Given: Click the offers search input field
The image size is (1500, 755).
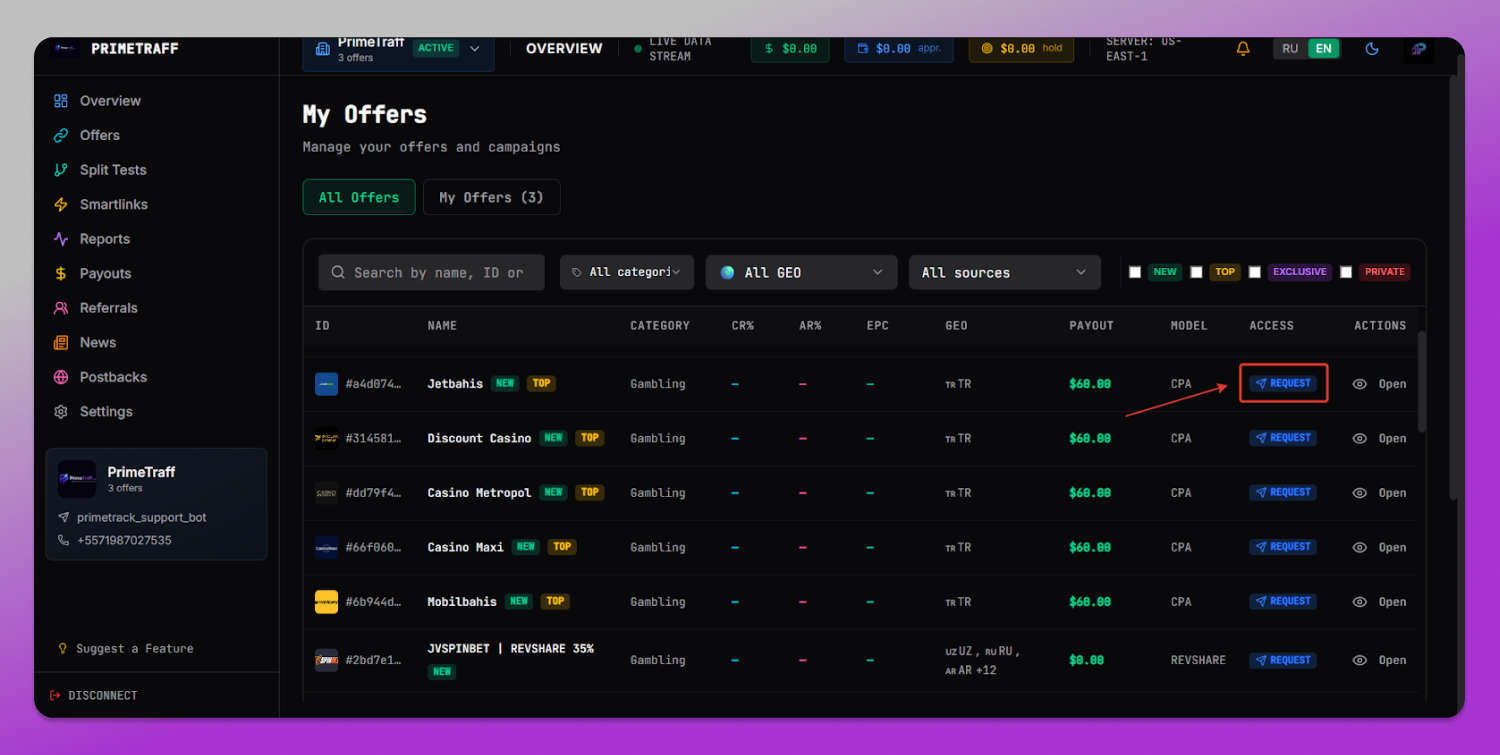Looking at the screenshot, I should tap(431, 272).
